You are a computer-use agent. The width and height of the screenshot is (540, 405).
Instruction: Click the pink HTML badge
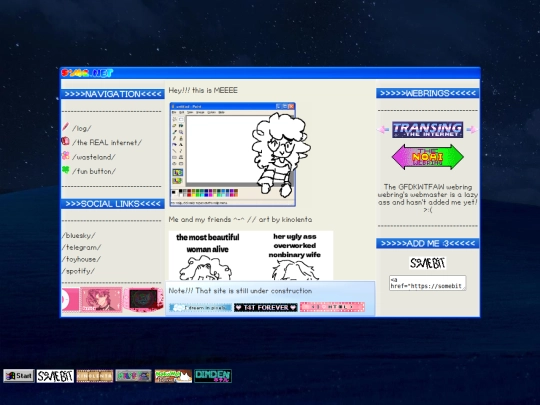tap(332, 307)
